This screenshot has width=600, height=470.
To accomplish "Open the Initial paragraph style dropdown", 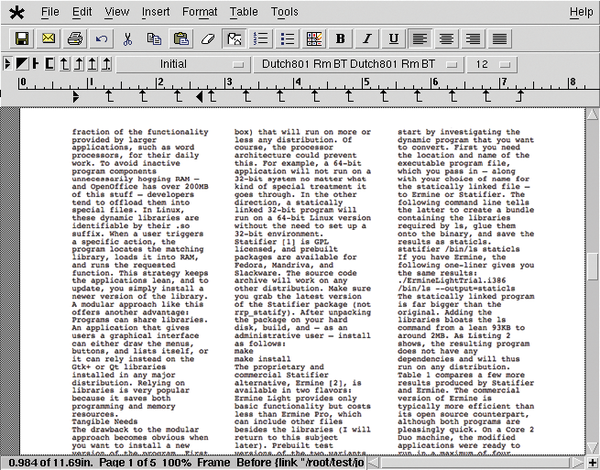I will coord(181,64).
